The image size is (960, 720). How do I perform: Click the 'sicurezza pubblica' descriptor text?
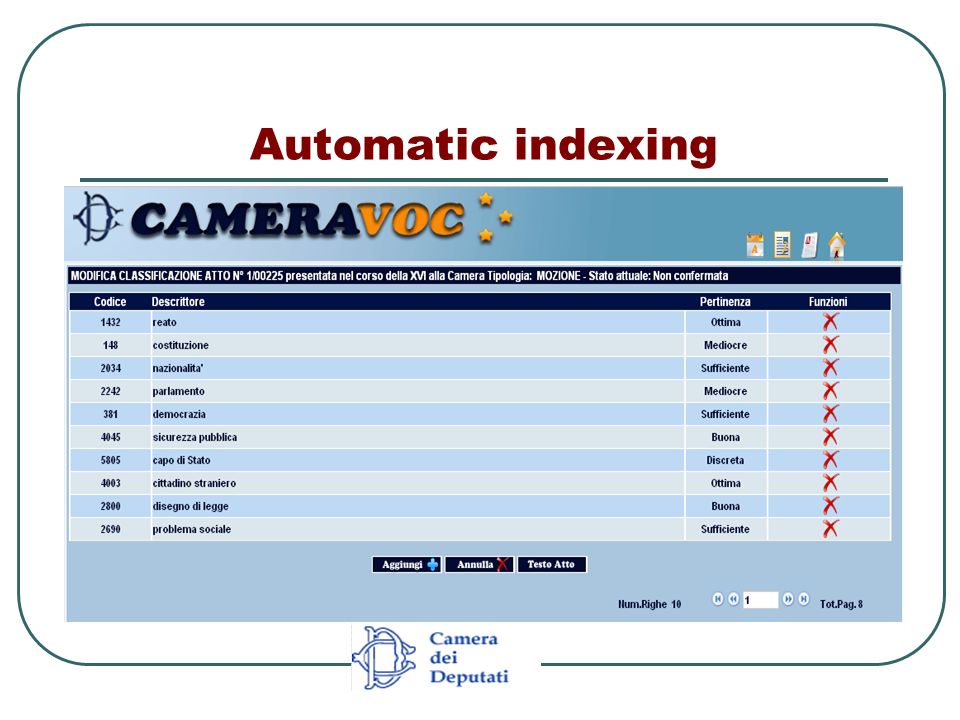pos(195,437)
